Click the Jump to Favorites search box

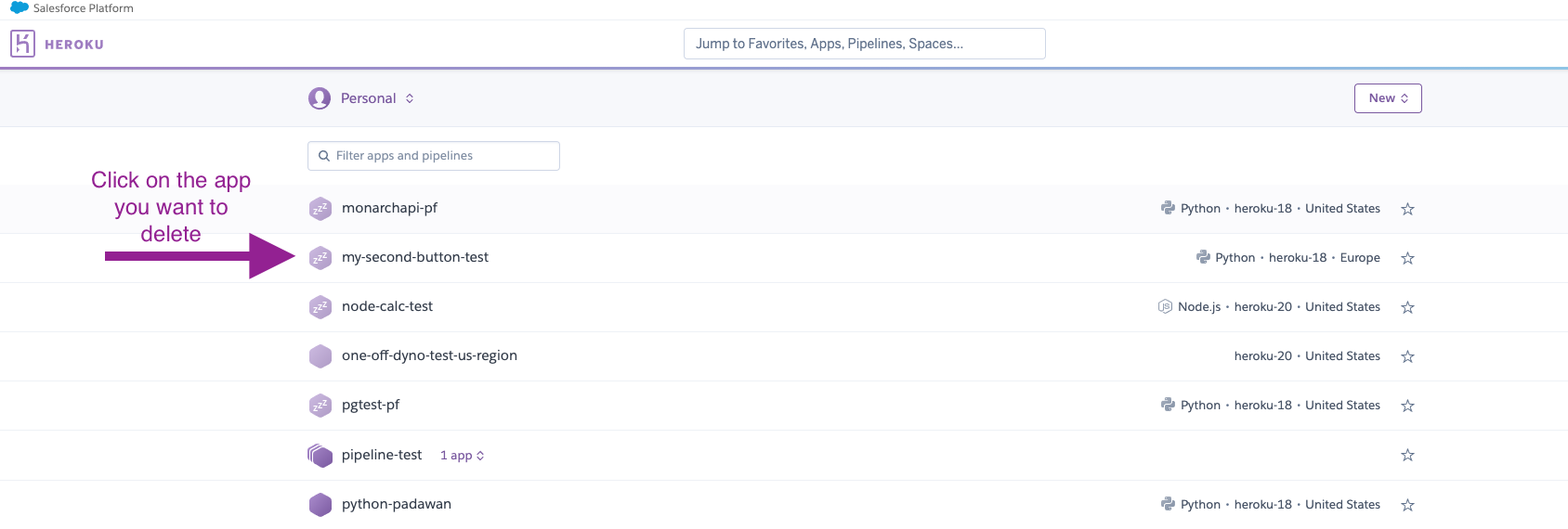(x=864, y=44)
